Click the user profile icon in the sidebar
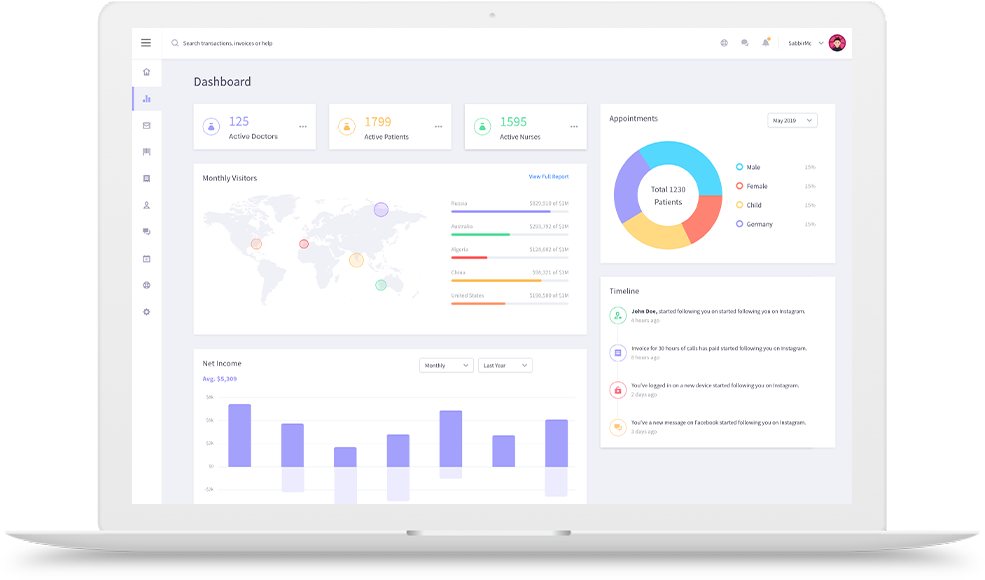The image size is (985, 580). 146,205
